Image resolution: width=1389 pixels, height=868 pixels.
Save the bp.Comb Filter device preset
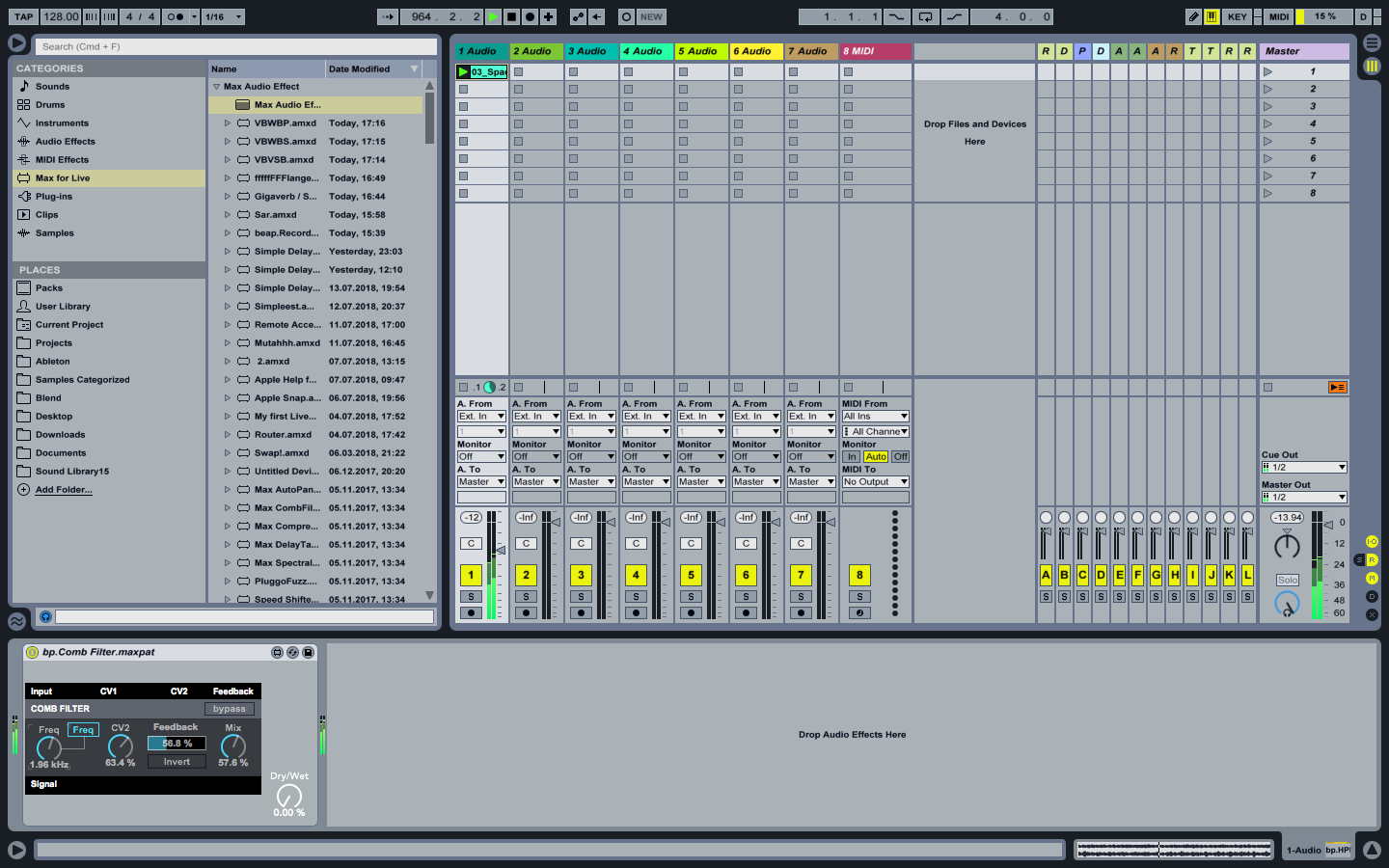click(308, 653)
